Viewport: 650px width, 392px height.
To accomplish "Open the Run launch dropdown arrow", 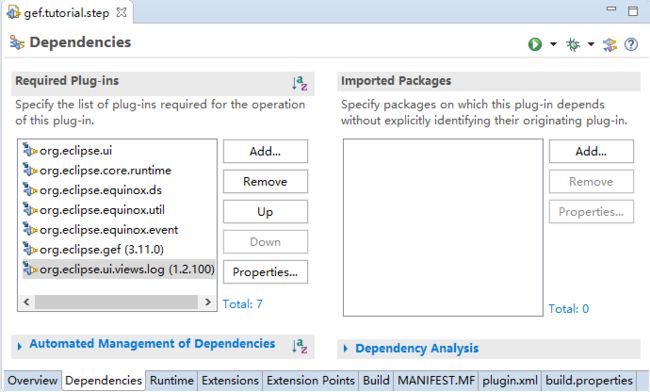I will click(x=553, y=44).
